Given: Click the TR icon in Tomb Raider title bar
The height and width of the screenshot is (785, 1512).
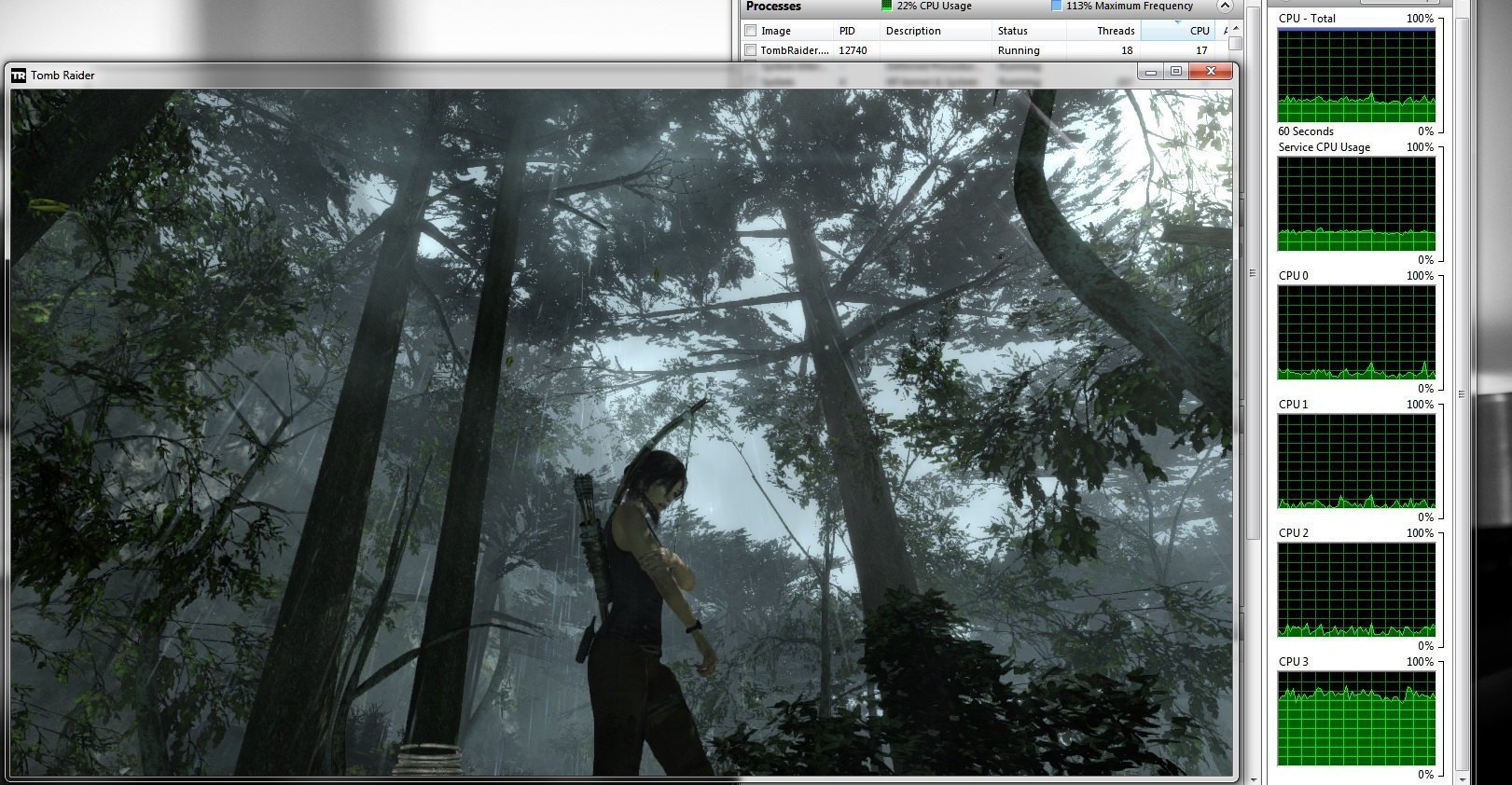Looking at the screenshot, I should tap(18, 76).
